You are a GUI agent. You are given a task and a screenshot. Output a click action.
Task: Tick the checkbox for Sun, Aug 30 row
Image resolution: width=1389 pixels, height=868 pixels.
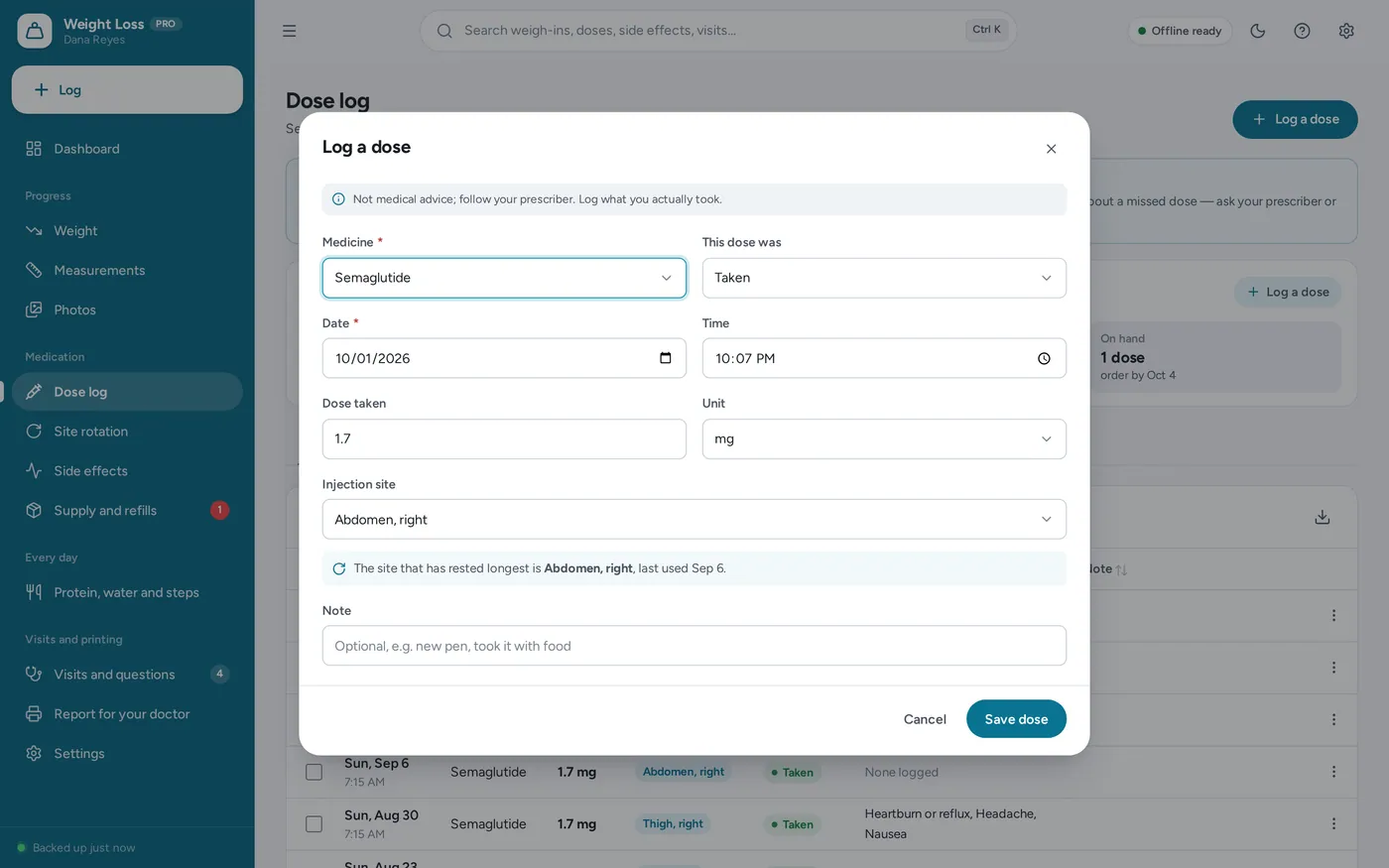pos(314,824)
